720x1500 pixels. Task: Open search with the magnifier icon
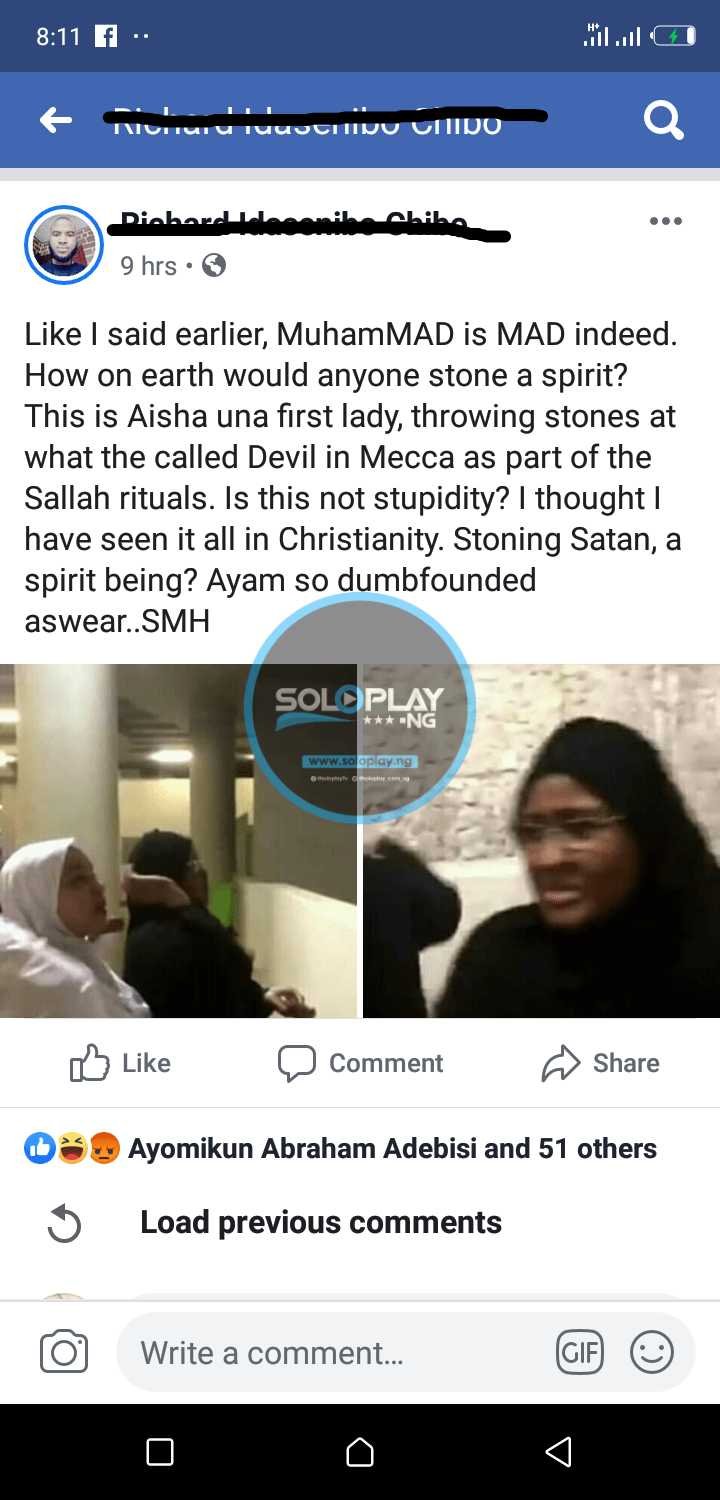pyautogui.click(x=664, y=121)
